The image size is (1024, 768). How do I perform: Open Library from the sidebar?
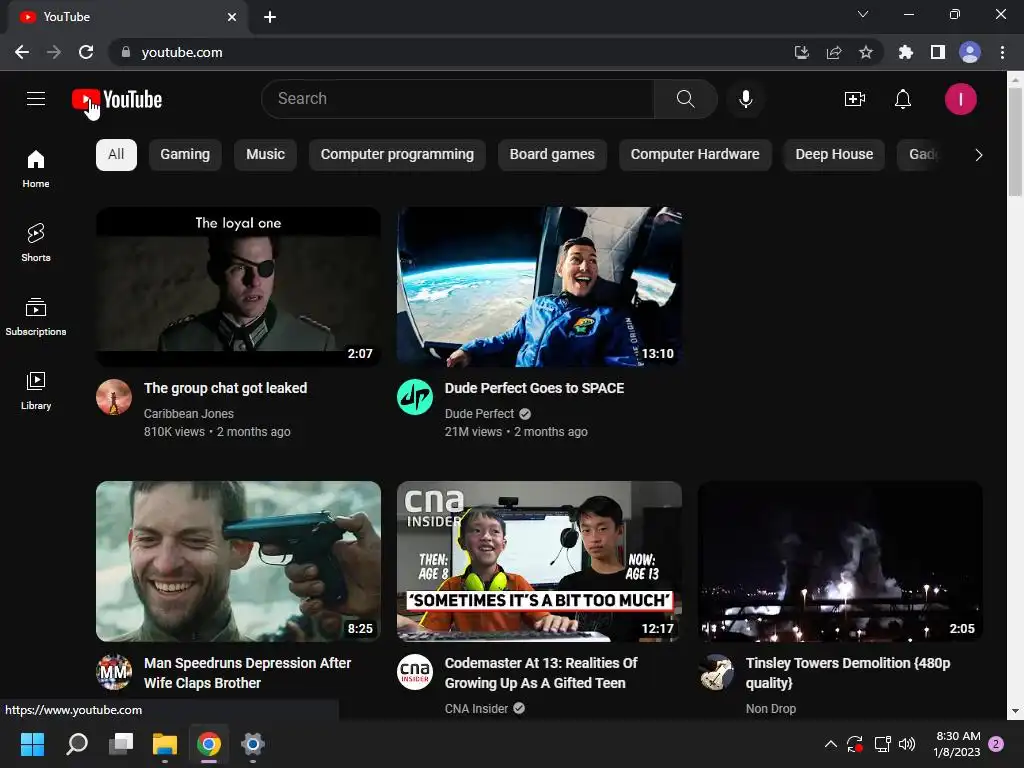click(x=36, y=391)
